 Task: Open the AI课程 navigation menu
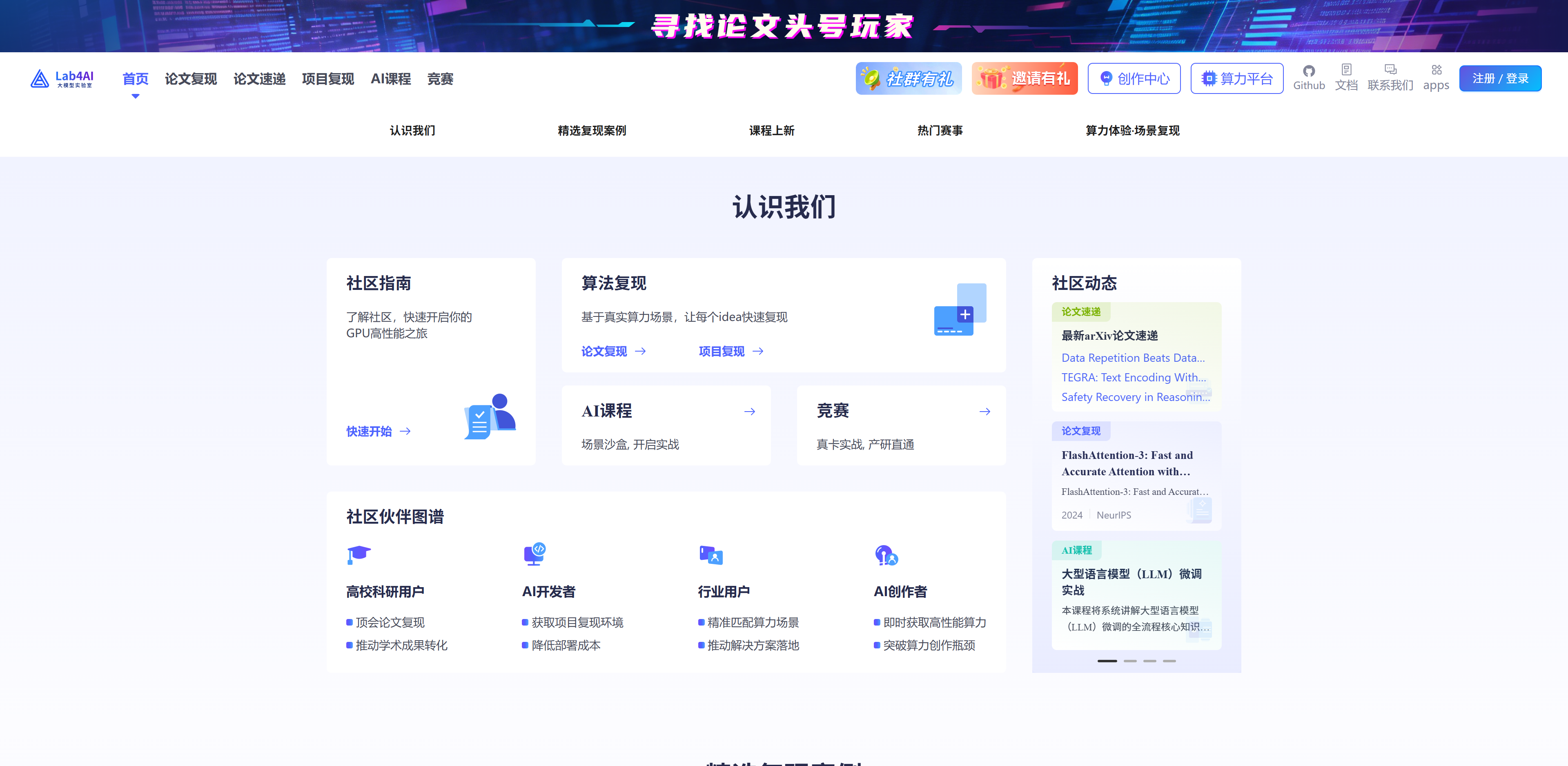point(390,79)
